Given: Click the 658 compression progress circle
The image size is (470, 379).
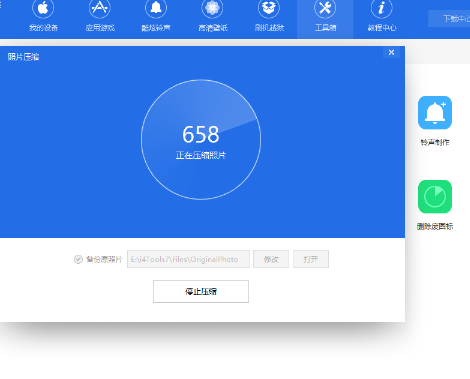Looking at the screenshot, I should [x=201, y=139].
